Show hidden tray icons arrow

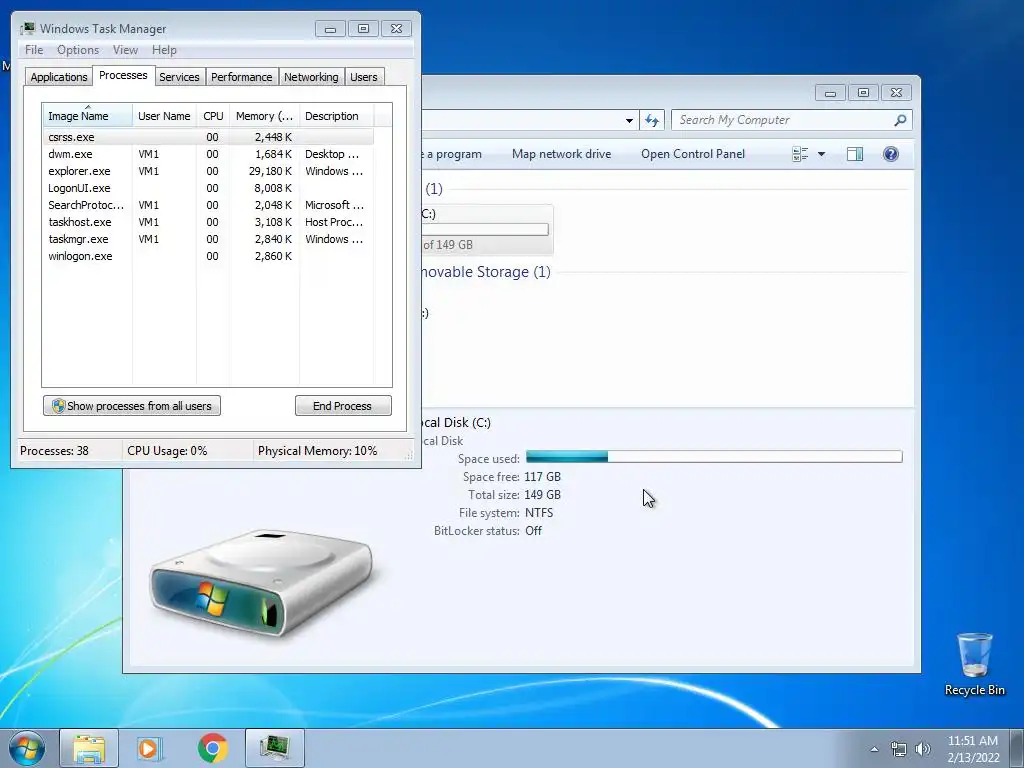[874, 749]
